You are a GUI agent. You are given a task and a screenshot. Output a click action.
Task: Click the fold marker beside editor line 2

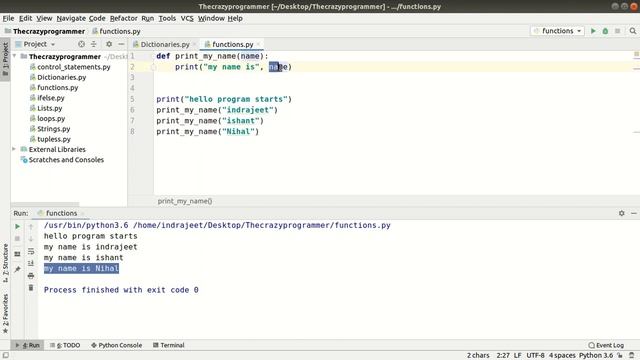(x=153, y=67)
